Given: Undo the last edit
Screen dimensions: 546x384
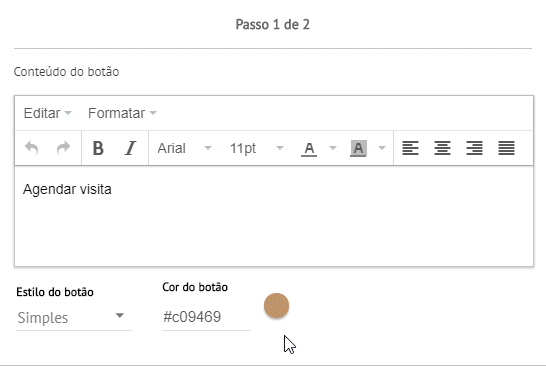Looking at the screenshot, I should point(32,148).
